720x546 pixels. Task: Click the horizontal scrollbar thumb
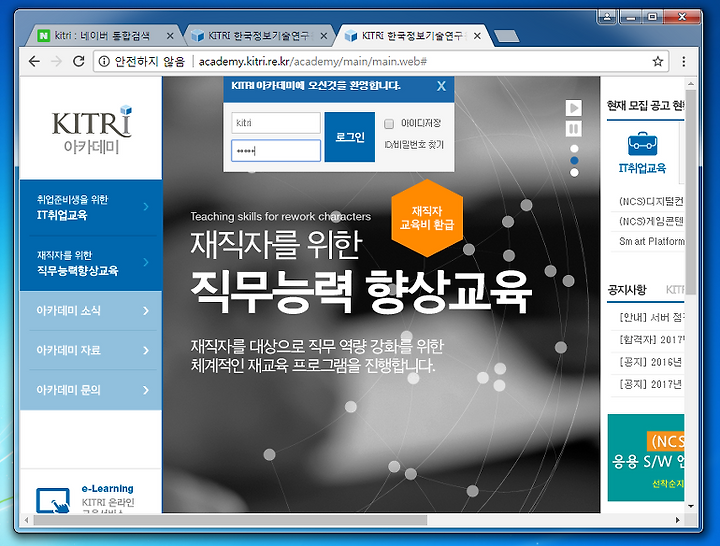(230, 520)
